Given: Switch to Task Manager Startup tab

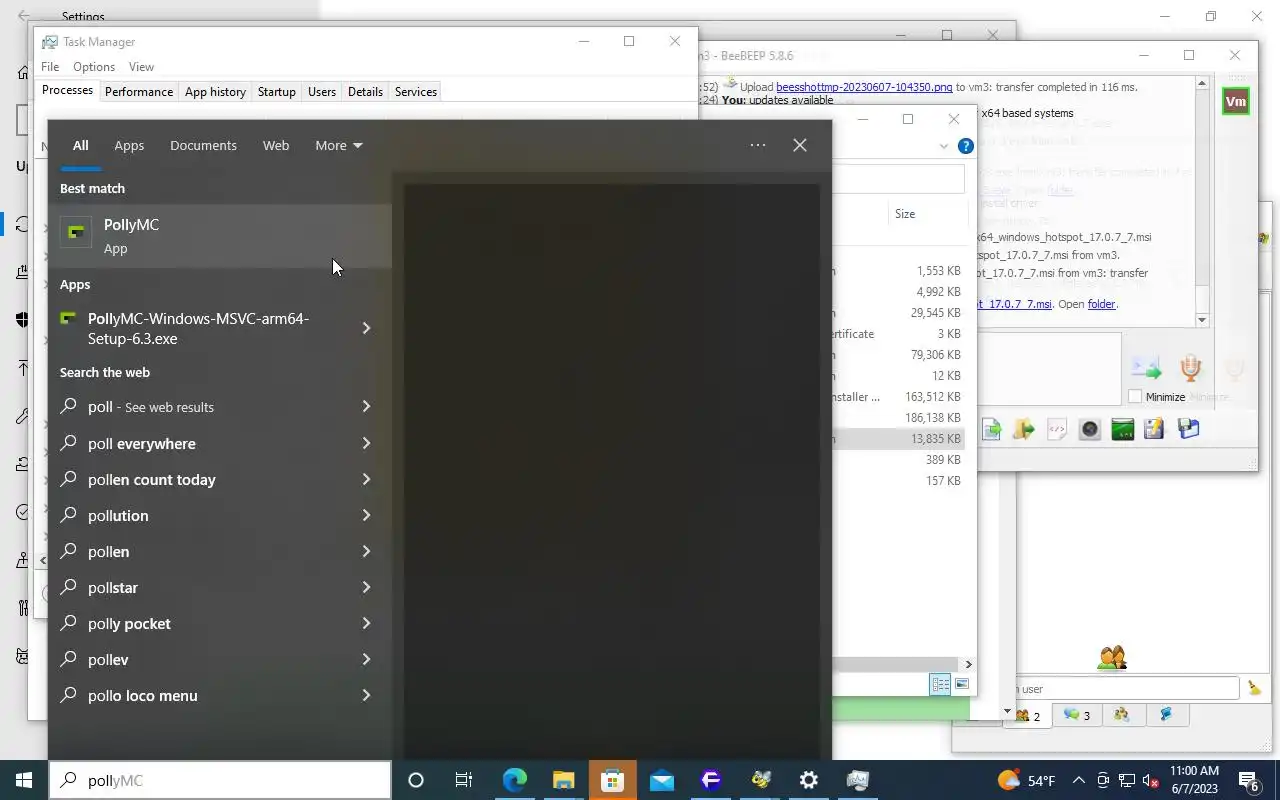Looking at the screenshot, I should click(x=277, y=91).
